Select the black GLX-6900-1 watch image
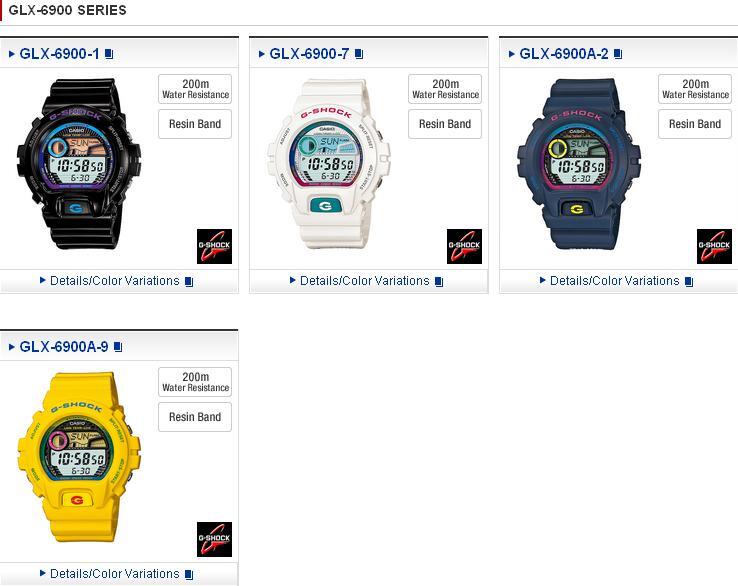 [79, 164]
